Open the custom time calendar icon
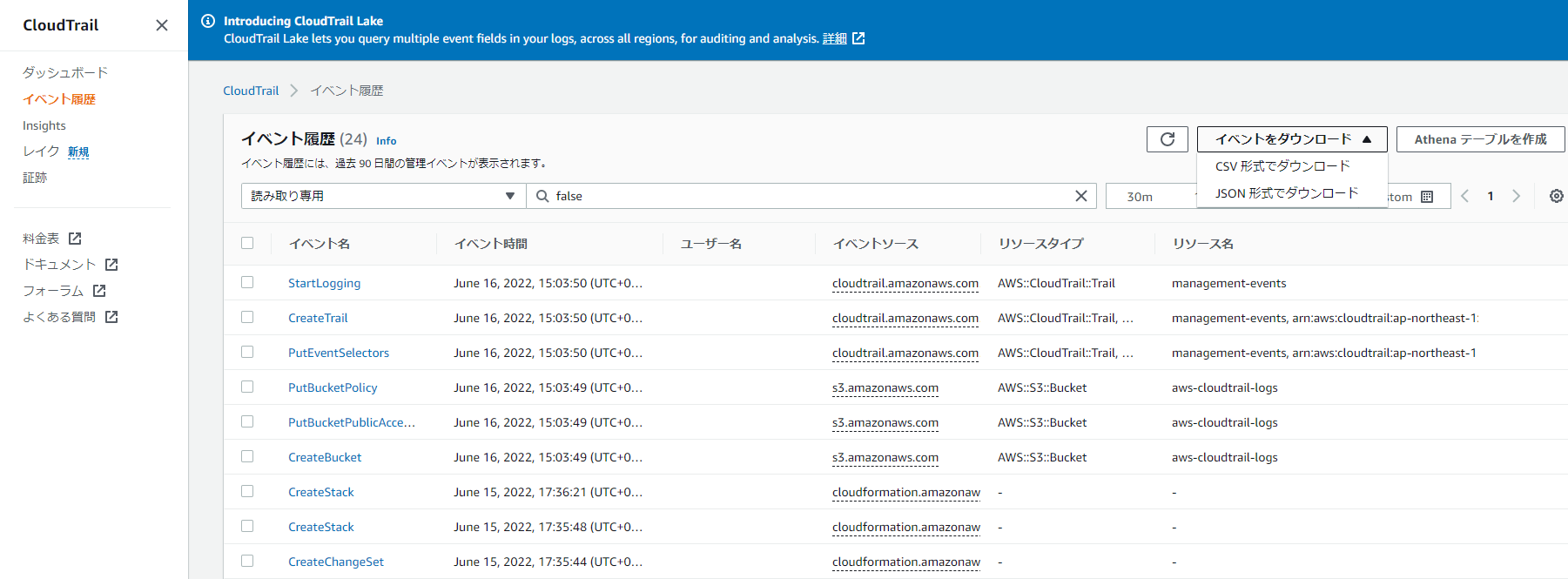The width and height of the screenshot is (1568, 579). pos(1427,197)
